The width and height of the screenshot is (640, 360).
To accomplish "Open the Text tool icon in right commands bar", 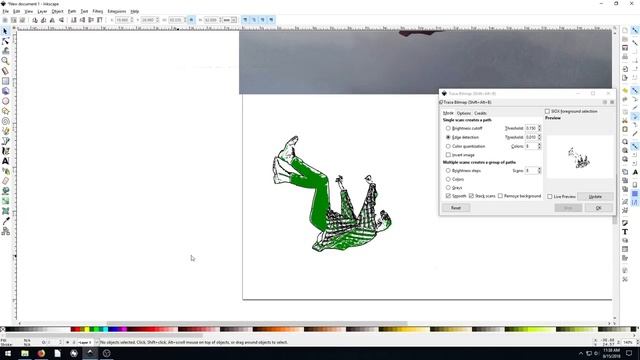I will point(625,232).
